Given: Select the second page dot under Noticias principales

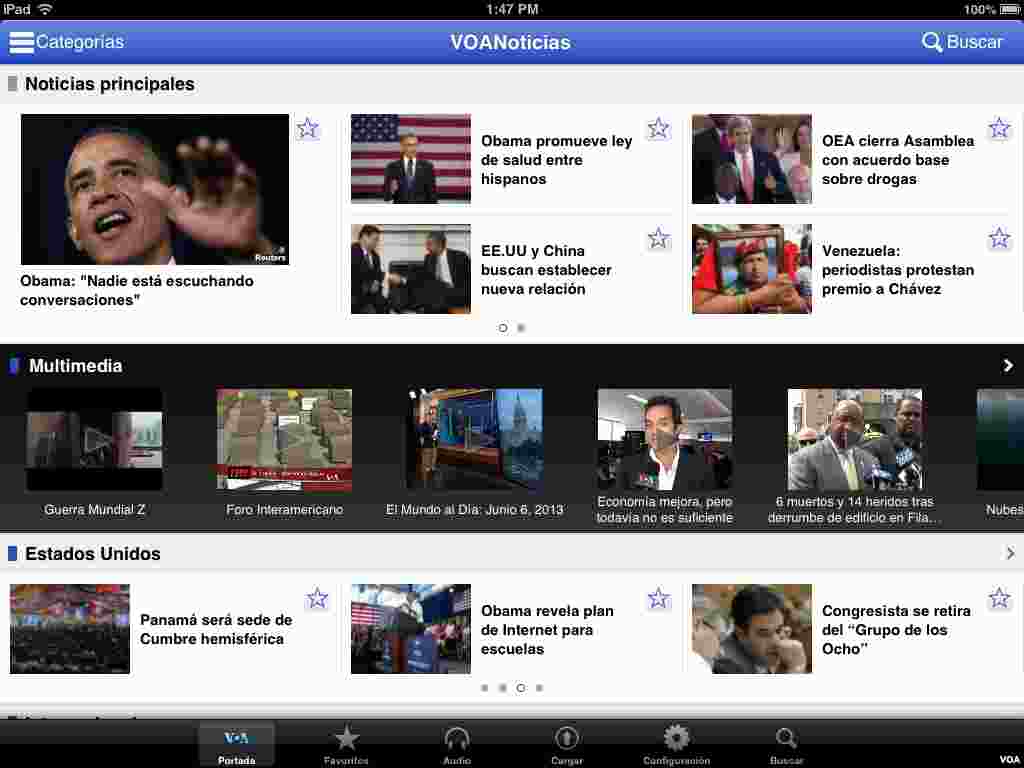Looking at the screenshot, I should tap(520, 327).
